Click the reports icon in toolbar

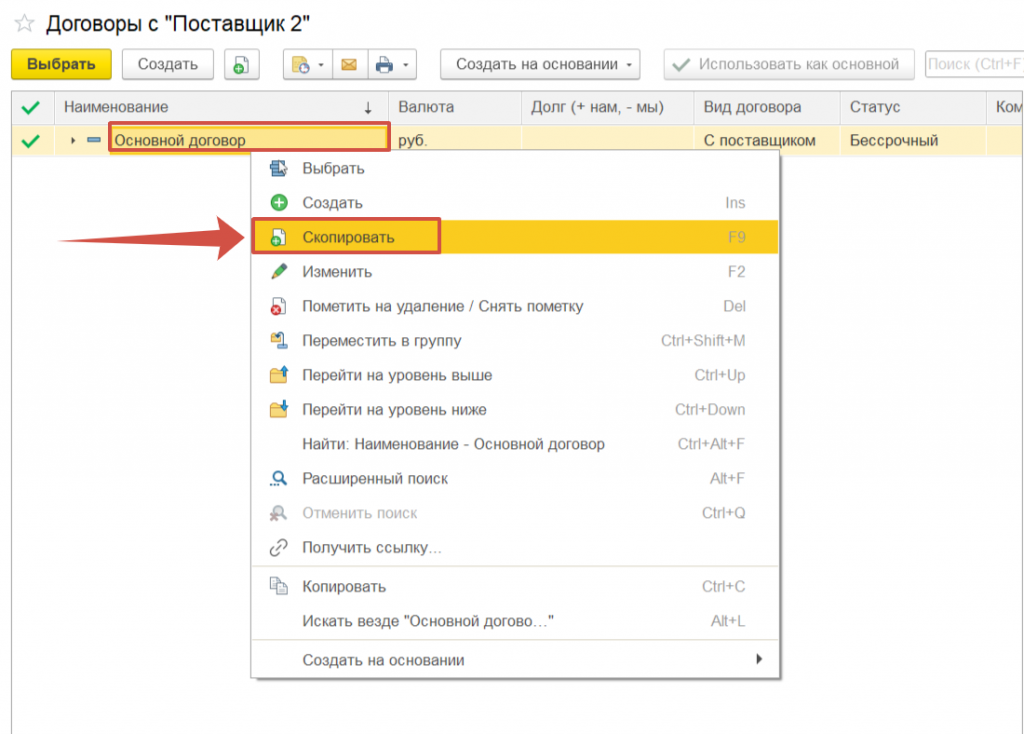(x=300, y=65)
